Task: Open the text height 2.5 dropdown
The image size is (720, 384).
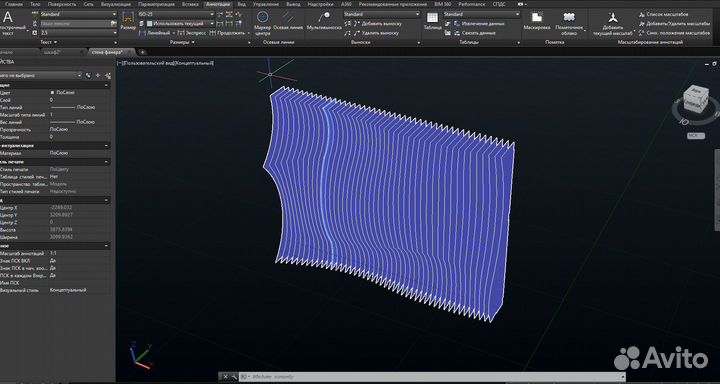Action: (x=79, y=33)
